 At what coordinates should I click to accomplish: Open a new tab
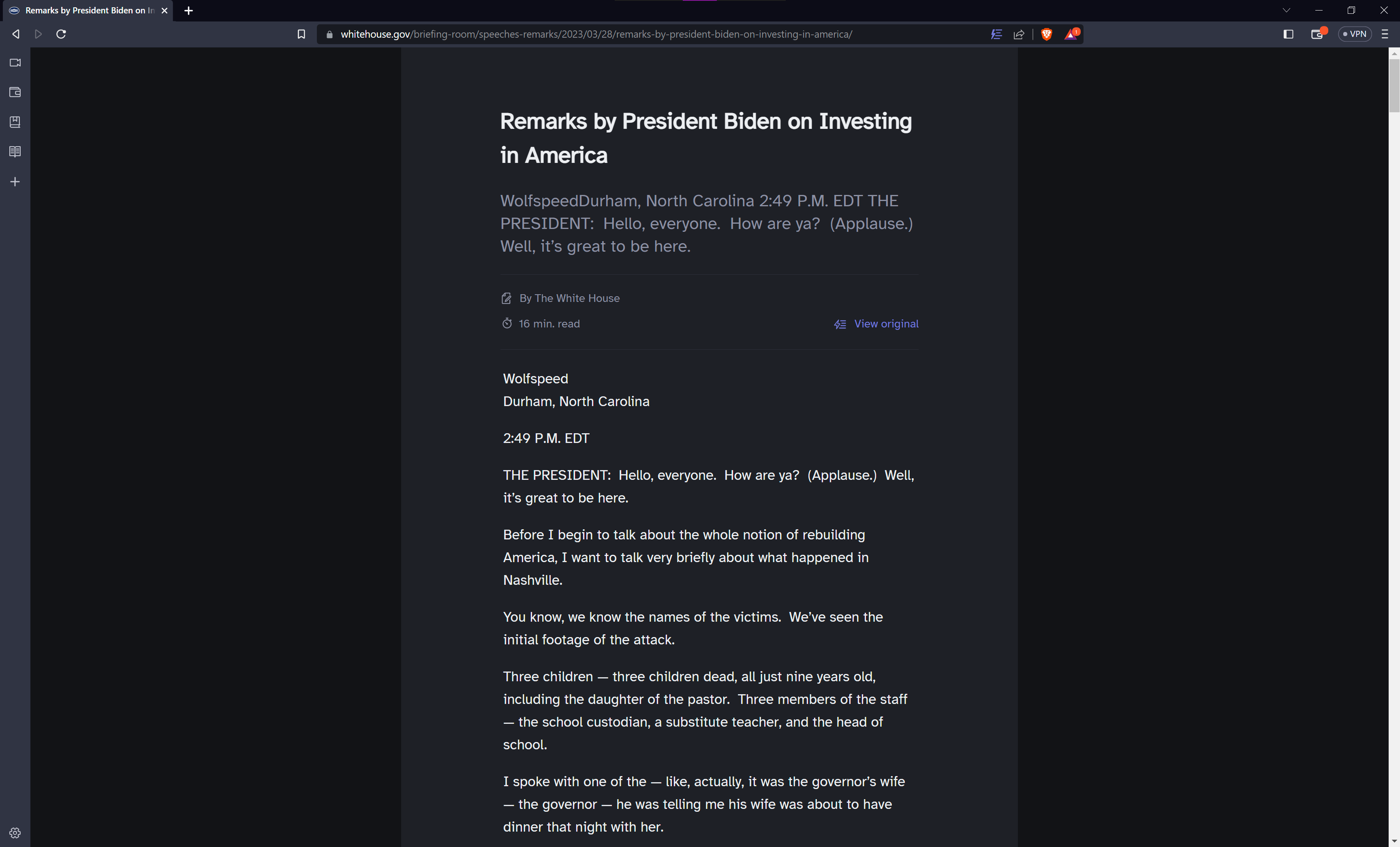coord(189,10)
